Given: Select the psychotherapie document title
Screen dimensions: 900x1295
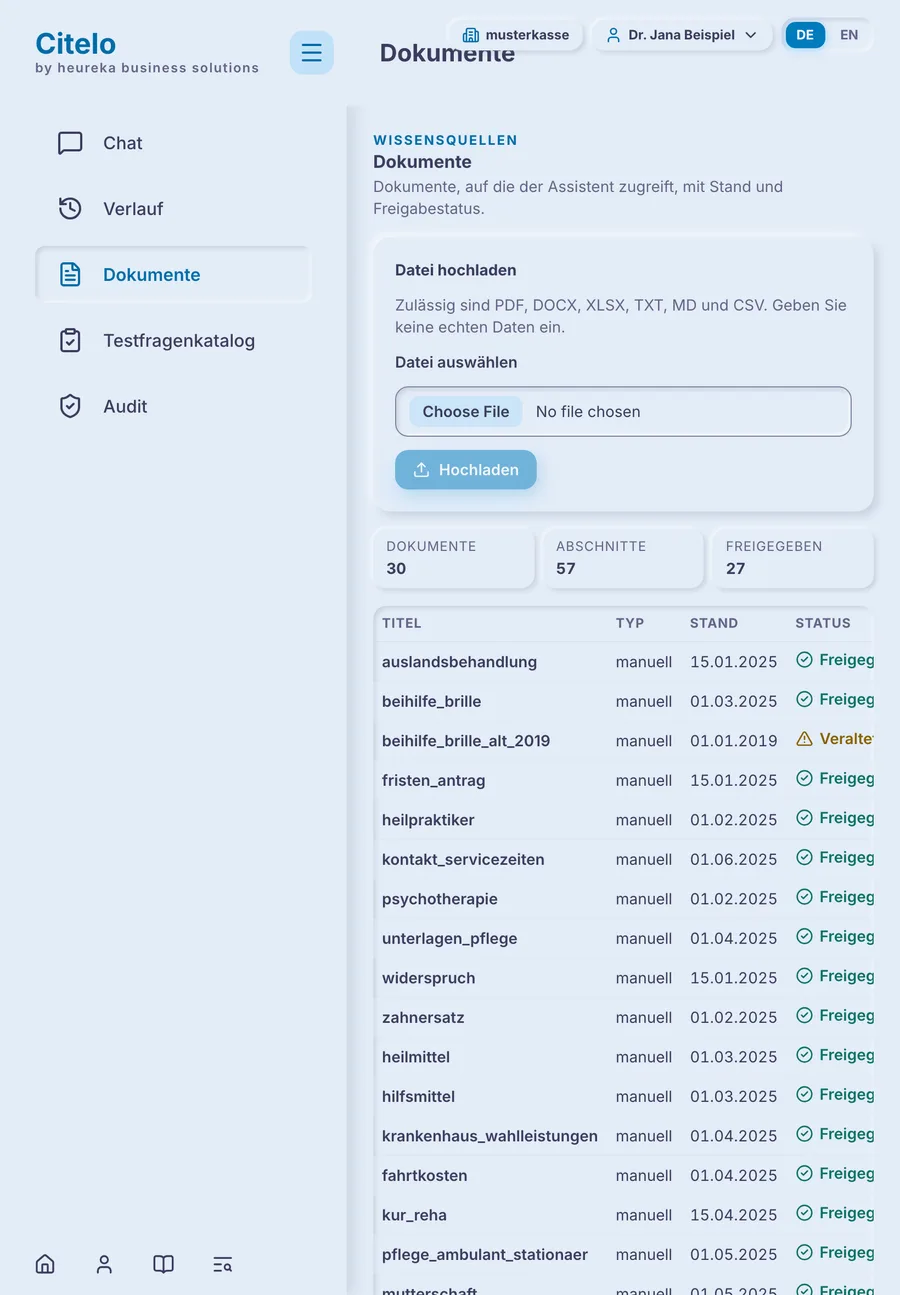Looking at the screenshot, I should 440,899.
